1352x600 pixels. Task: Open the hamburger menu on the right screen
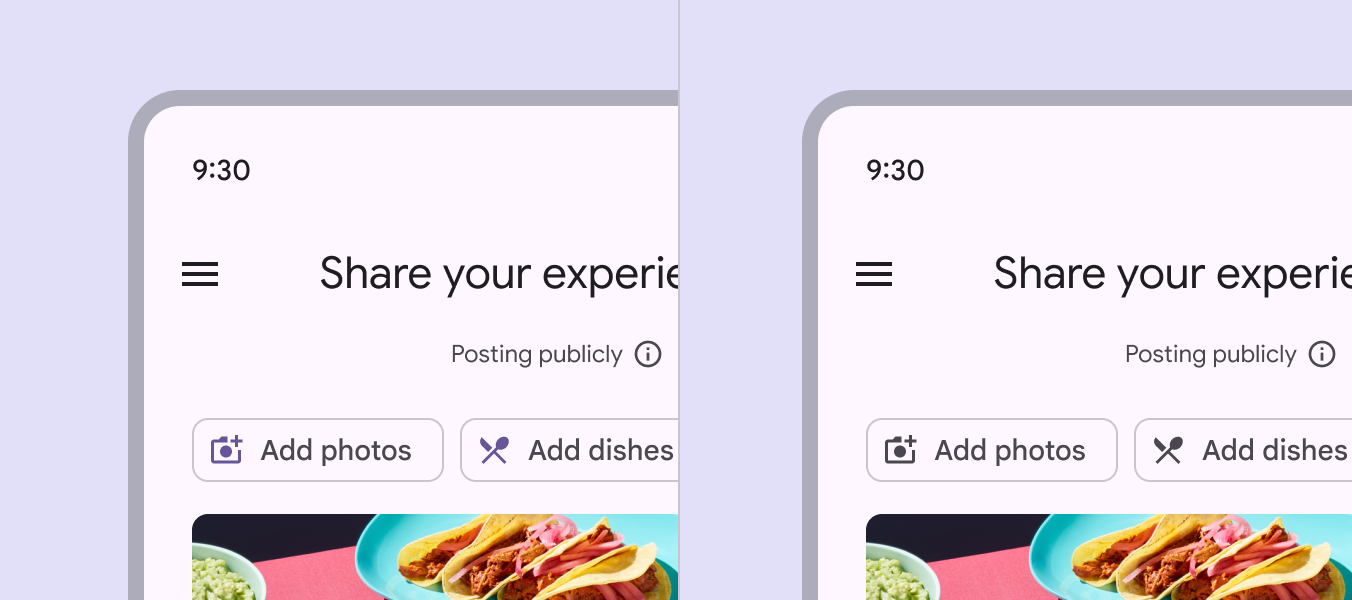point(874,274)
